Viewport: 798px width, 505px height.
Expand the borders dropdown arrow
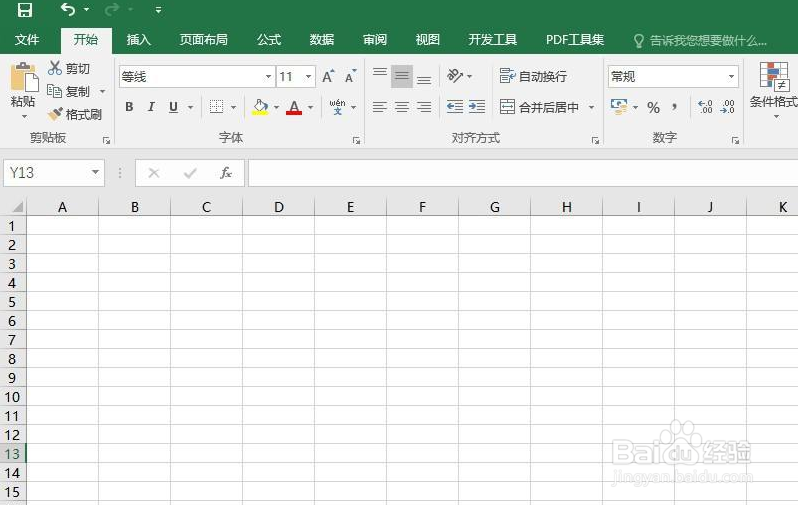(234, 107)
